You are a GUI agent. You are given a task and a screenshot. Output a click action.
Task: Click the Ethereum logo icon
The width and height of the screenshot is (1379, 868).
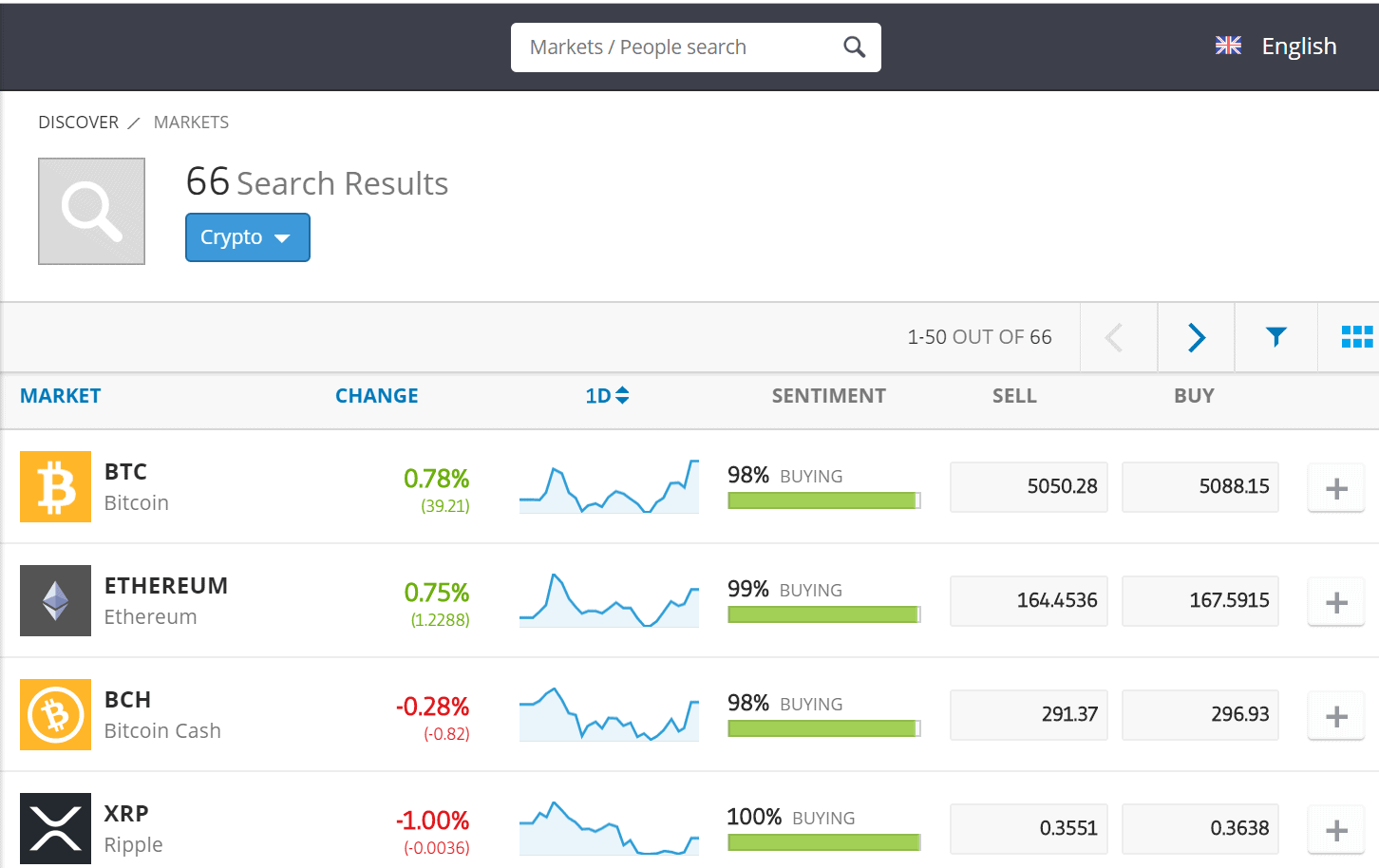pyautogui.click(x=55, y=600)
